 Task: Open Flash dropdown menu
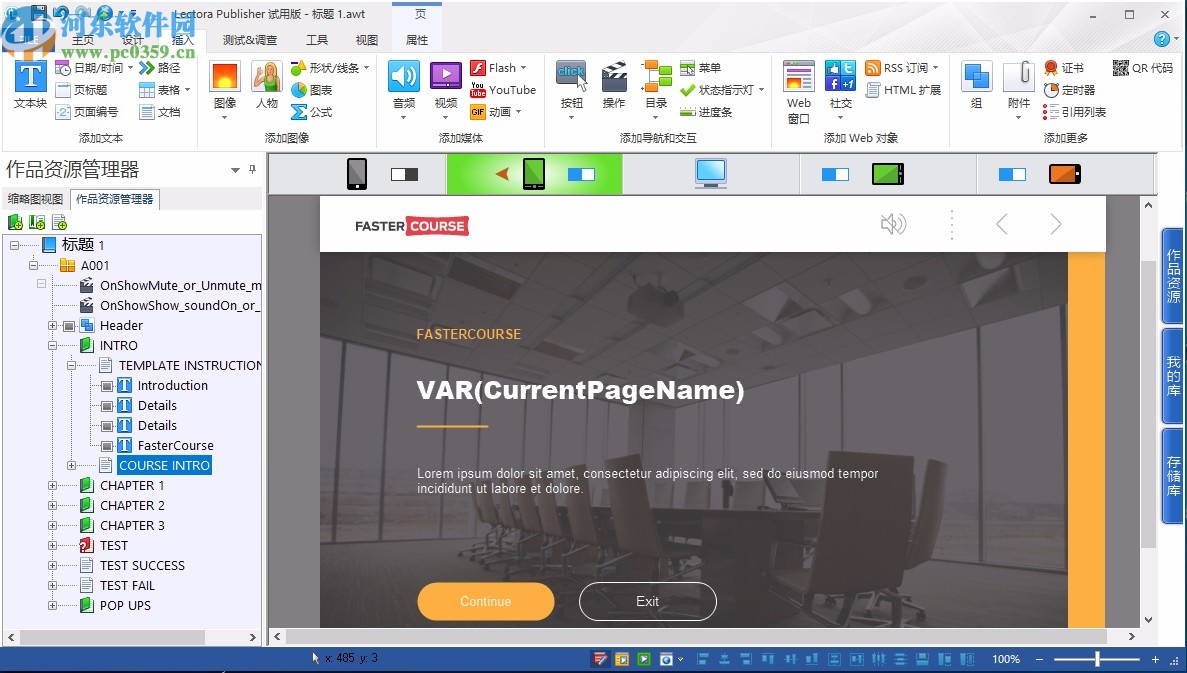[523, 68]
